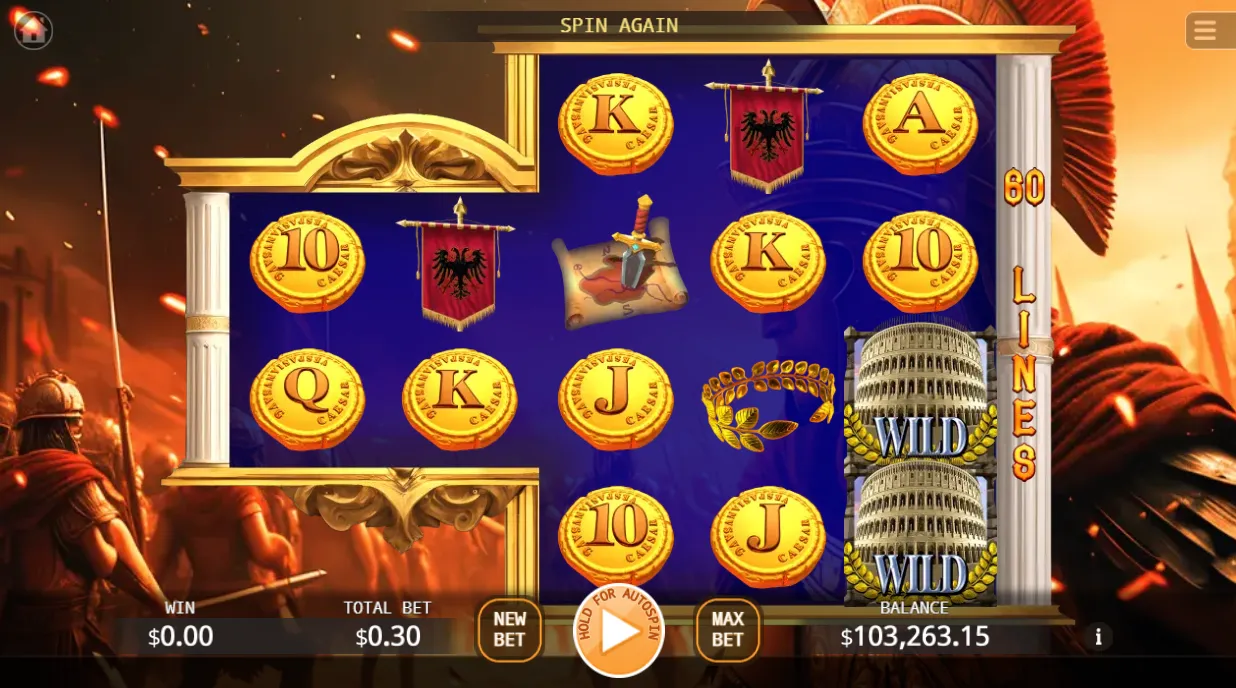The image size is (1236, 688).
Task: Open the info icon near balance
Action: point(1098,636)
